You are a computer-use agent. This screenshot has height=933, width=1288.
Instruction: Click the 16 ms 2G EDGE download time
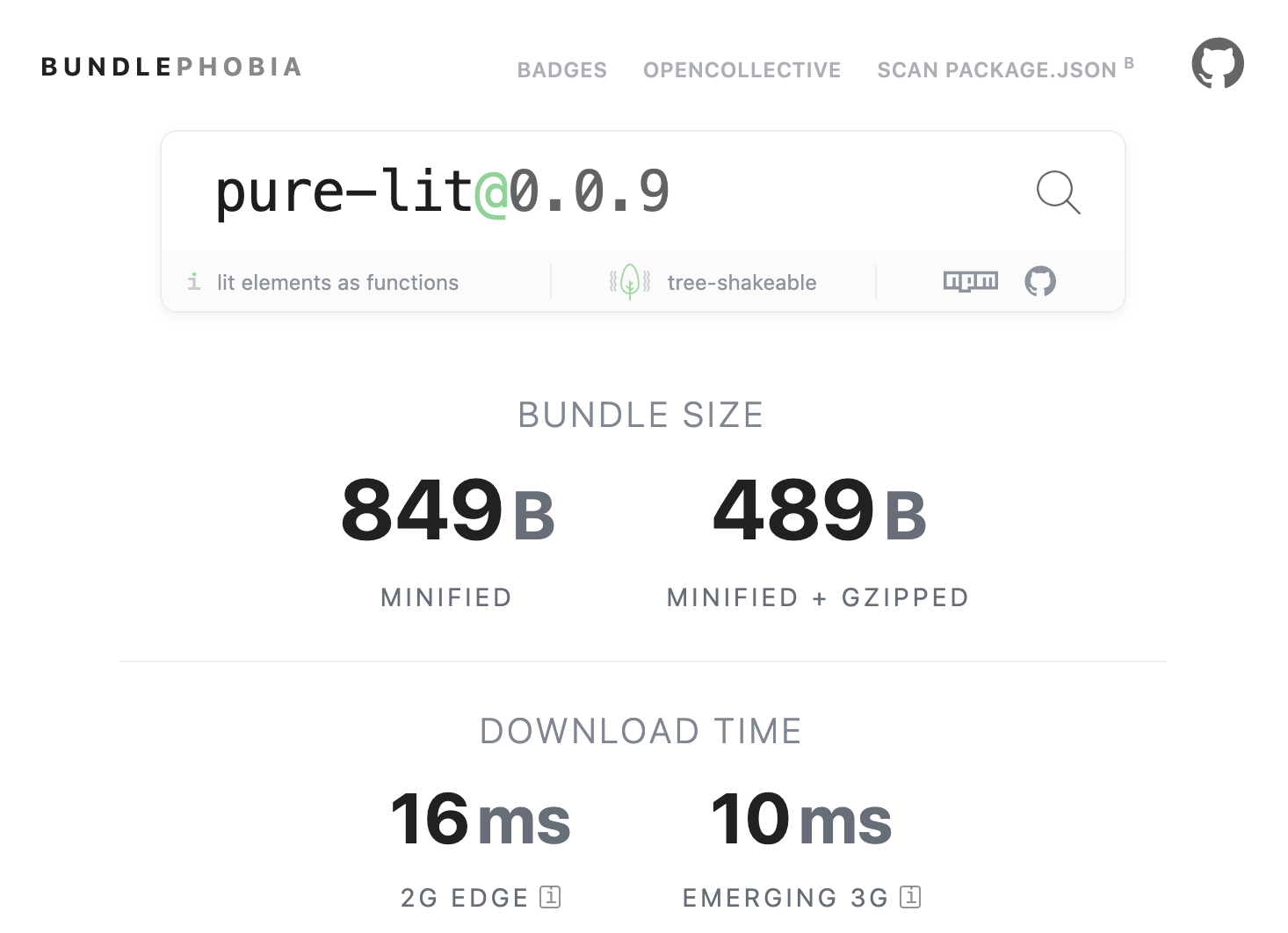coord(481,822)
